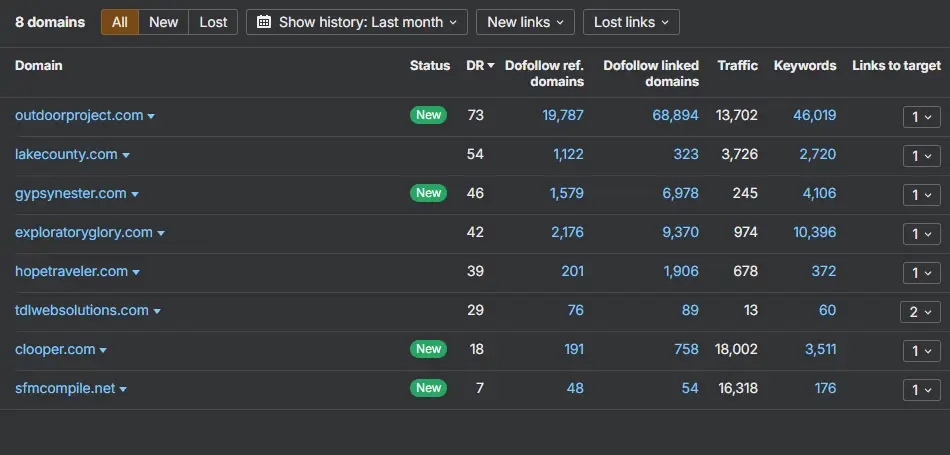Expand links to target dropdown for outdoorproject.com
Screen dimensions: 950x455
coord(922,117)
